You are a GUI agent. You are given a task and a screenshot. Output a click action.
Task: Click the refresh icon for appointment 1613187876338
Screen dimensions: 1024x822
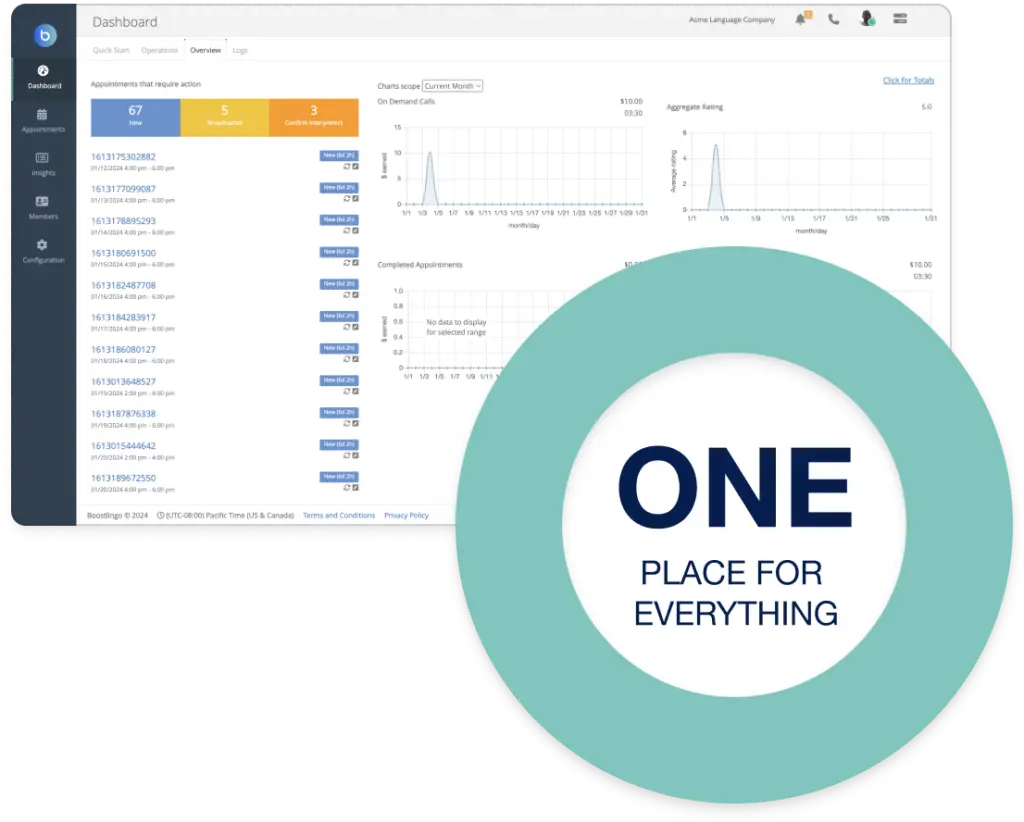[347, 423]
